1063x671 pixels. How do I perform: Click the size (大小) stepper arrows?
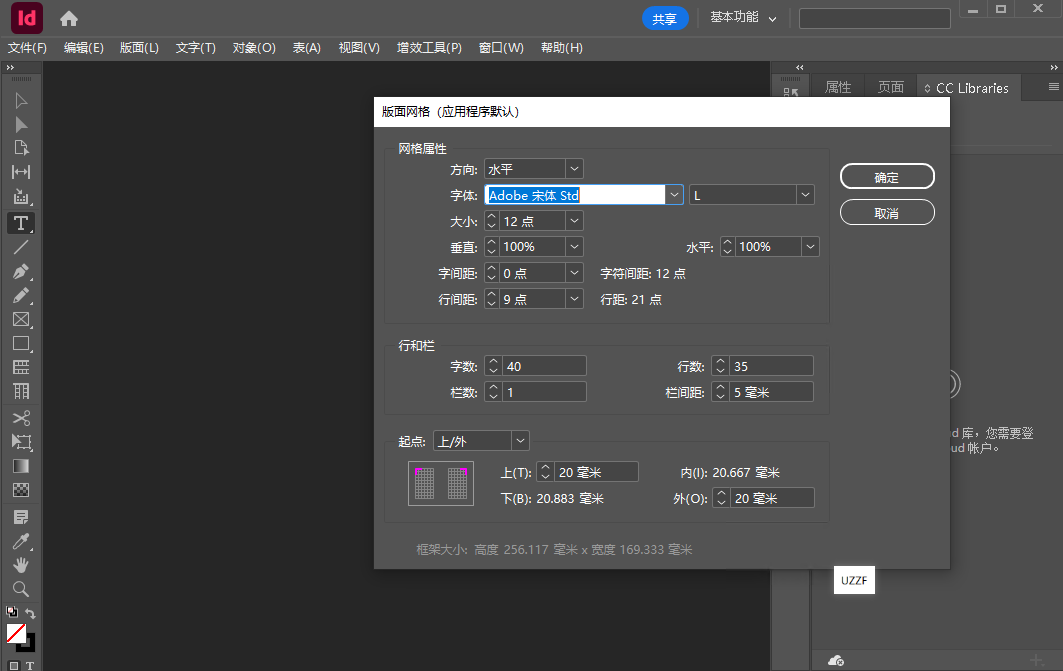pos(492,221)
